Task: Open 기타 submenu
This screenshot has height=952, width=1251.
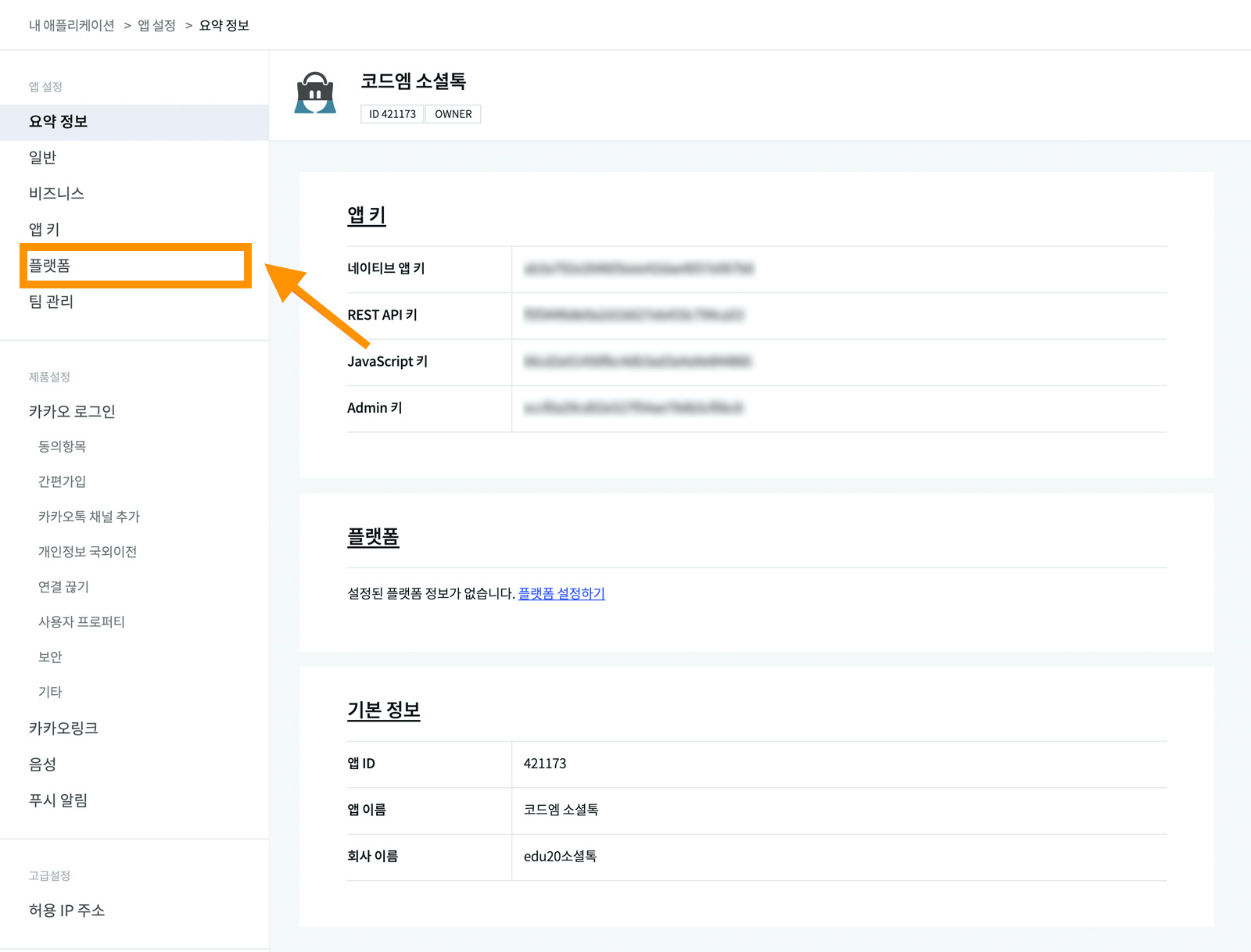Action: click(x=50, y=693)
